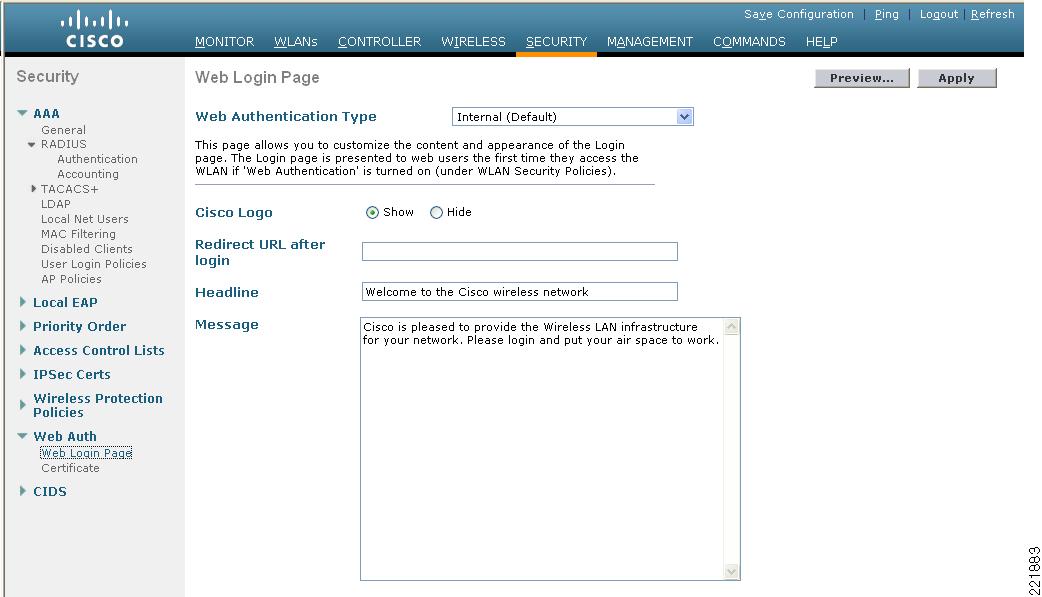Viewport: 1042px width, 597px height.
Task: Collapse the AAA section
Action: [x=23, y=114]
